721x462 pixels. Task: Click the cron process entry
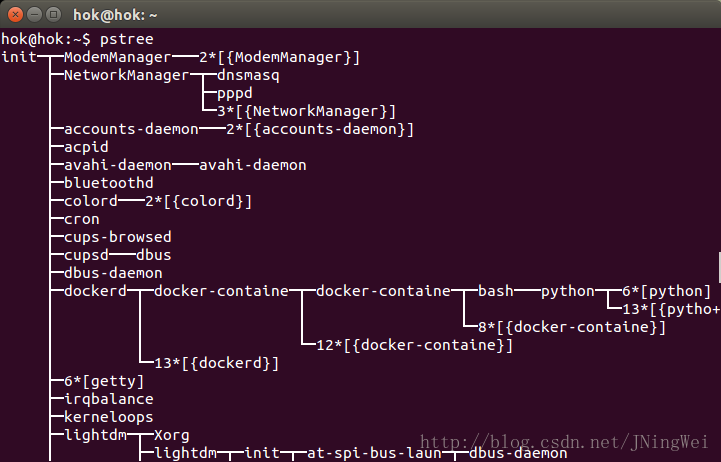click(x=81, y=219)
